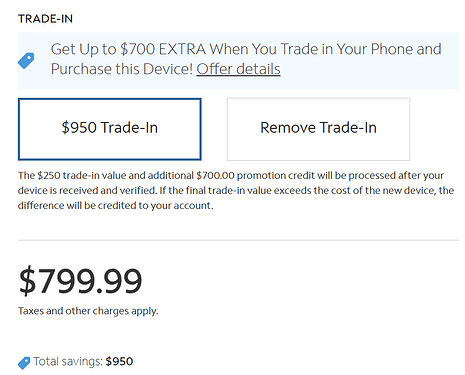This screenshot has width=465, height=375.
Task: Click the word 'Remove' in second button
Action: pyautogui.click(x=288, y=128)
